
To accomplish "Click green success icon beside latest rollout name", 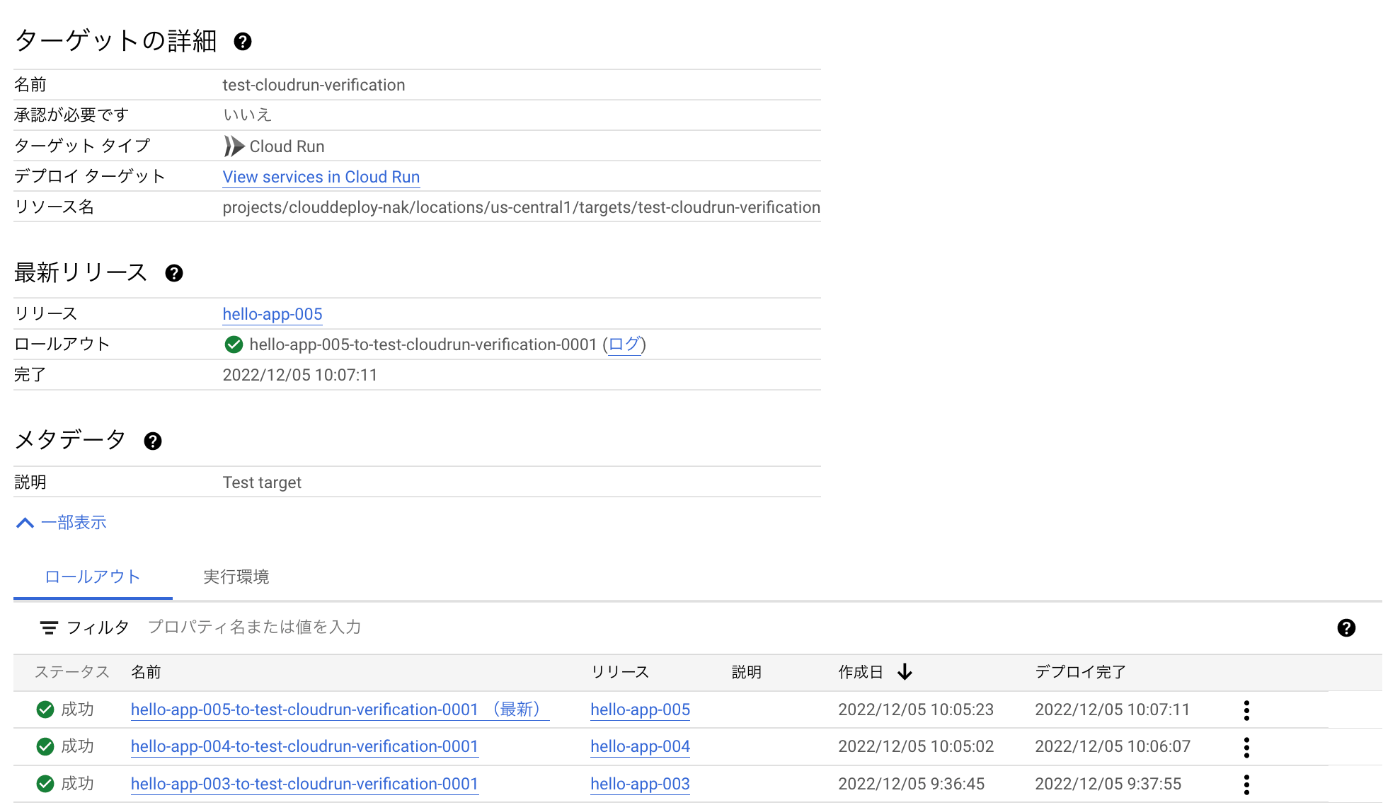I will 234,345.
